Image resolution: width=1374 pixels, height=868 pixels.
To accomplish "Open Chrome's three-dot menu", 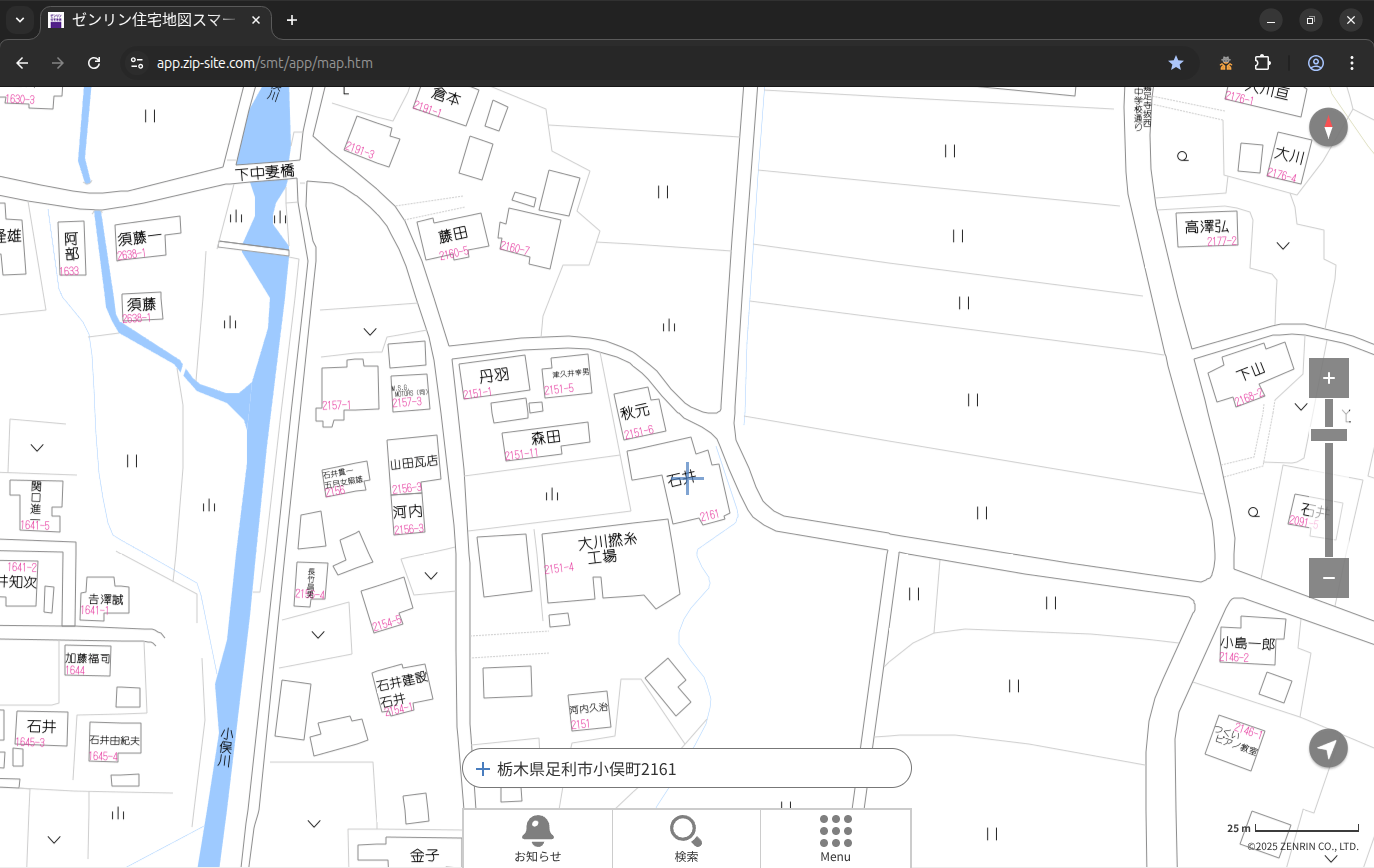I will 1352,63.
